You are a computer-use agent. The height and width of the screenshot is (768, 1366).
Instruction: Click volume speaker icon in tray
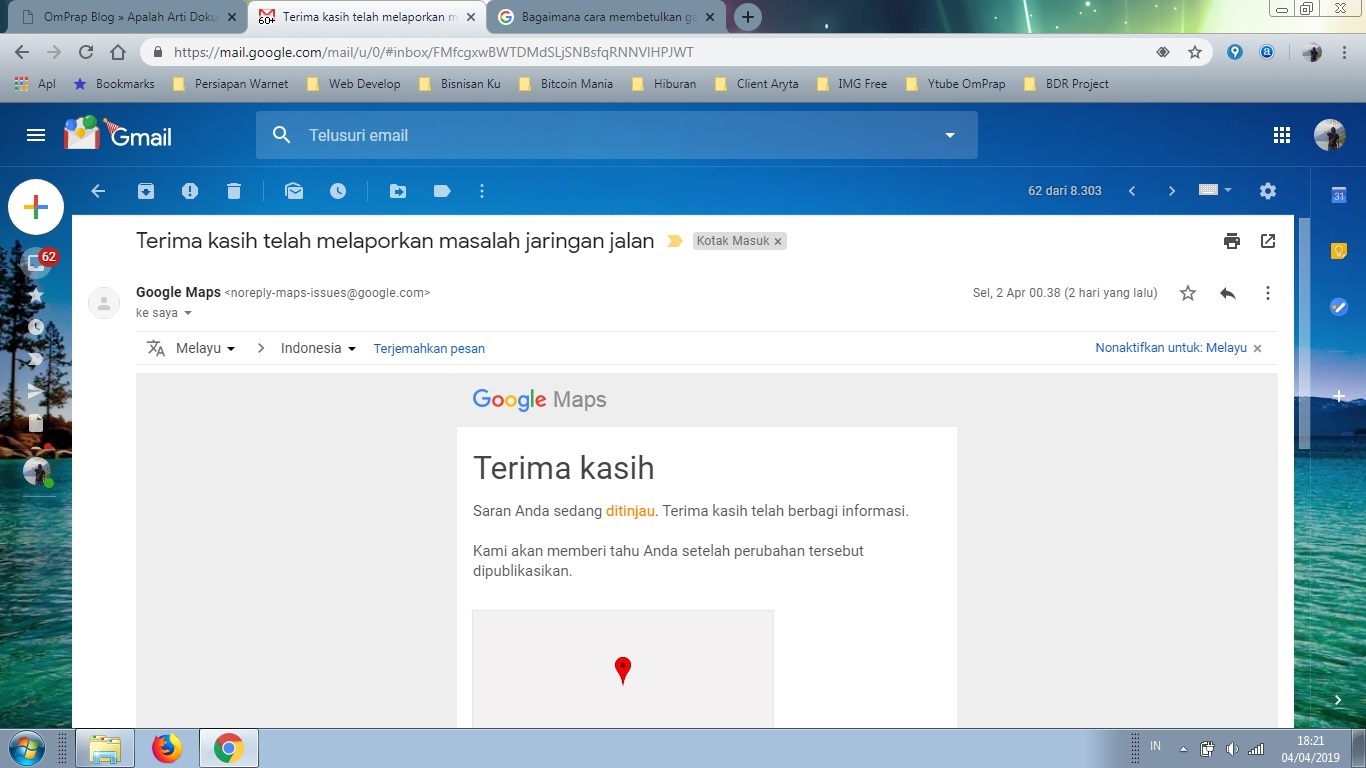pos(1232,749)
